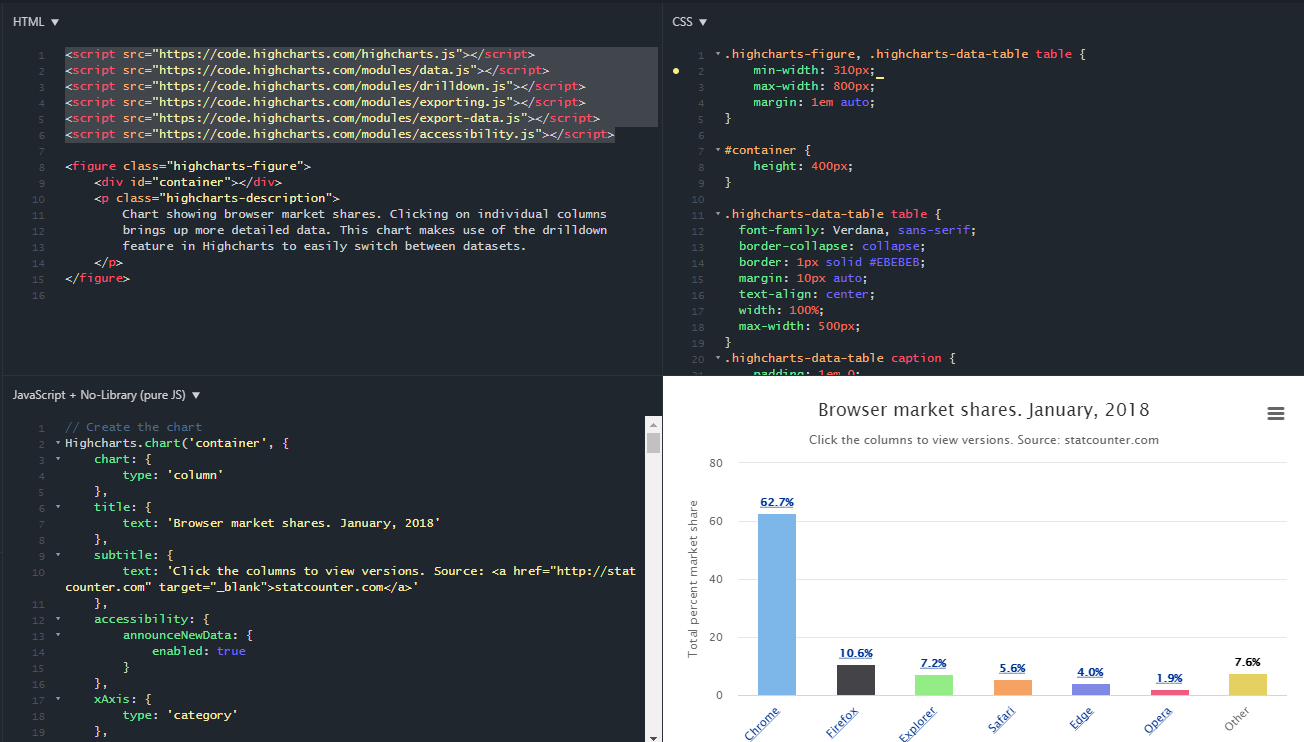Screen dimensions: 1304x742
Task: Fold the 'chart:' object on JS line 3
Action: [58, 460]
